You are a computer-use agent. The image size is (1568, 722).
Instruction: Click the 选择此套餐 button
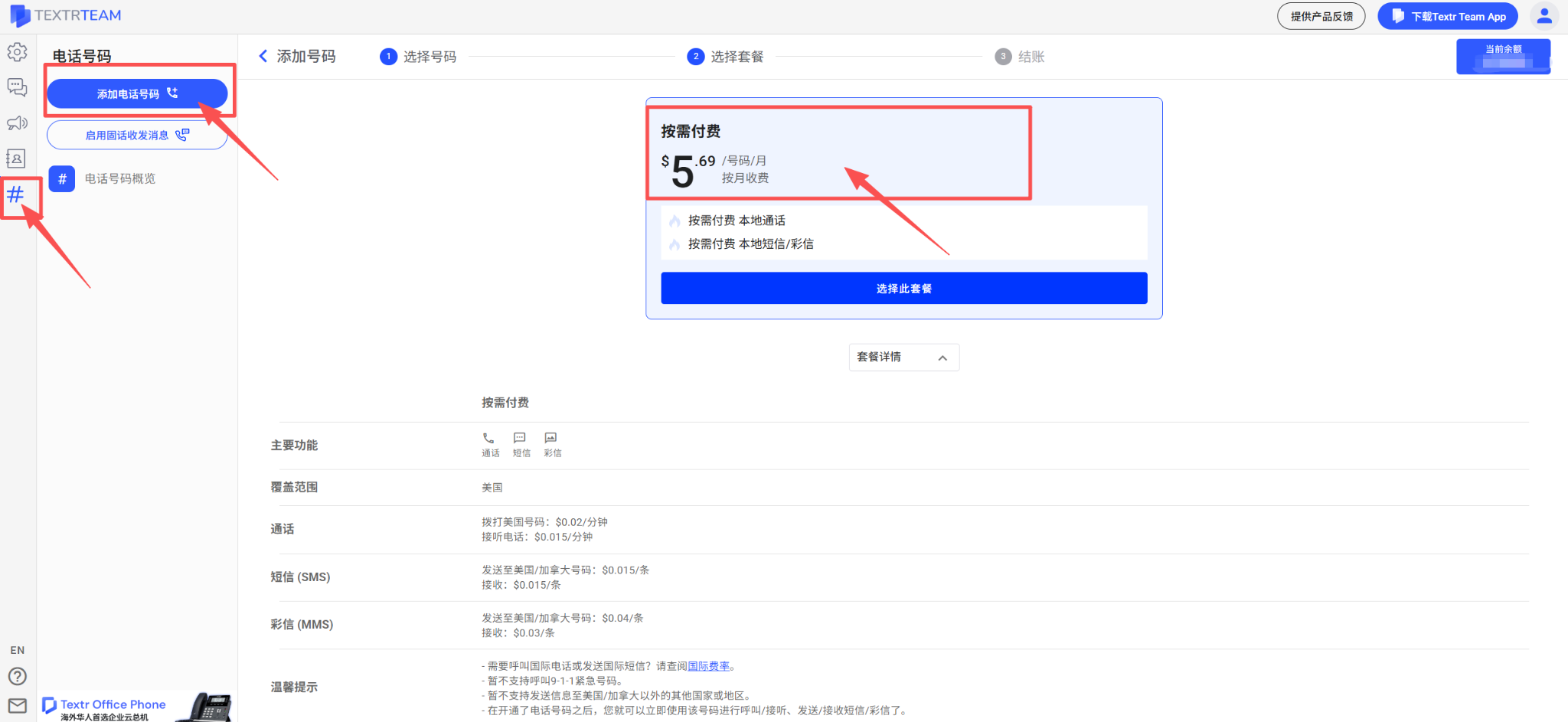tap(903, 288)
